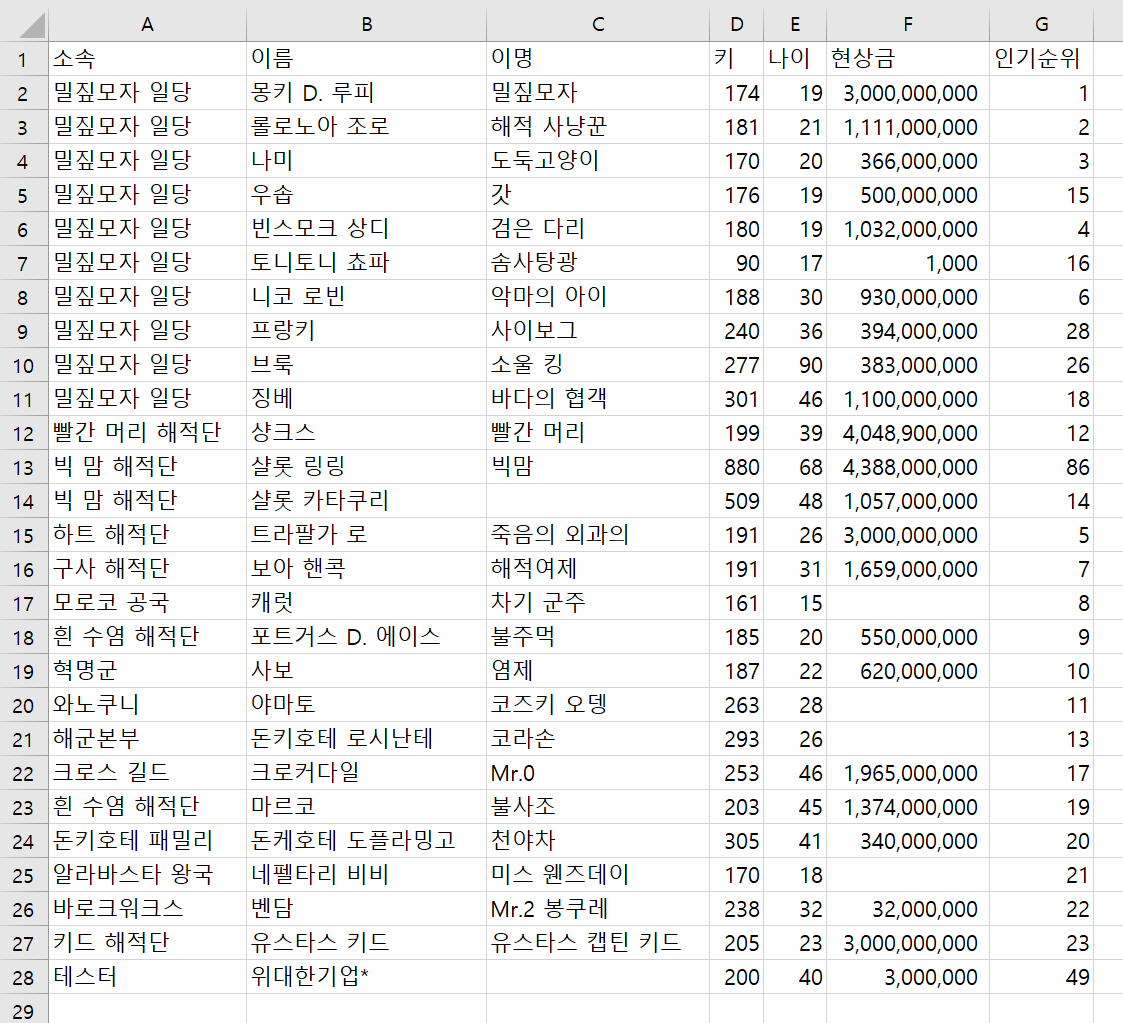Viewport: 1123px width, 1023px height.
Task: Select row 1 header
Action: click(24, 59)
